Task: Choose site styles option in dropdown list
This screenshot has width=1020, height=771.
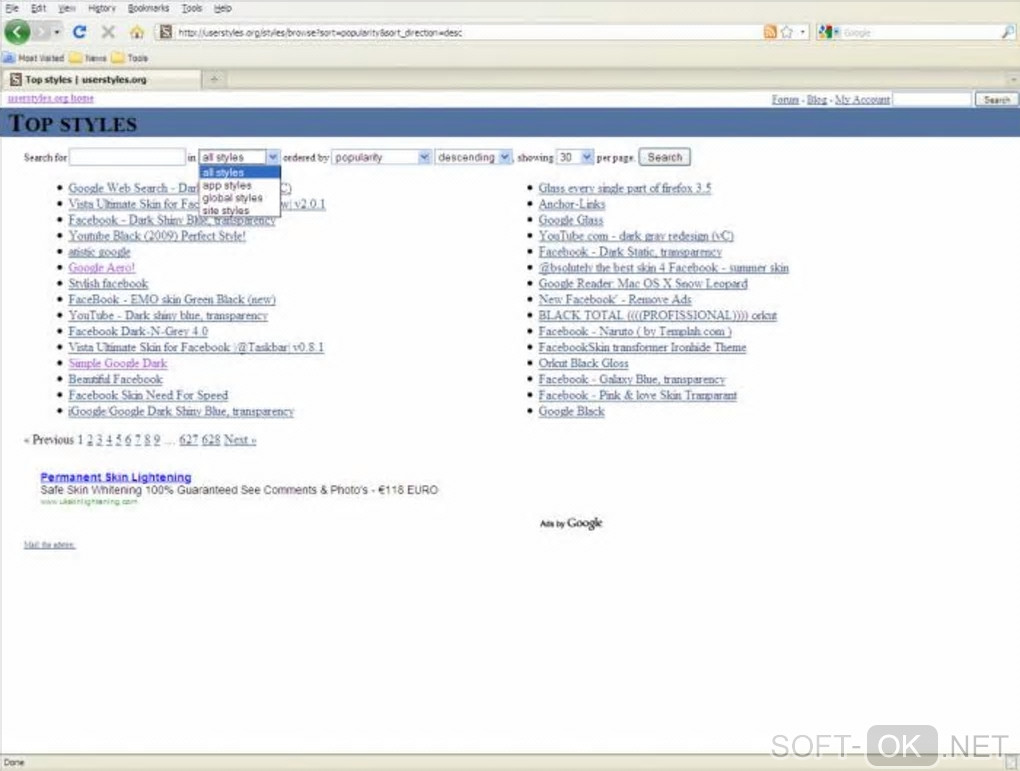Action: click(240, 211)
